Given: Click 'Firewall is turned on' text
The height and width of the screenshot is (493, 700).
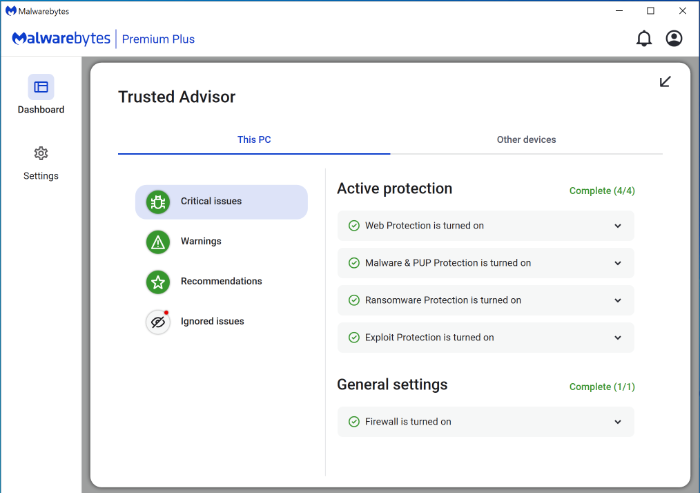Looking at the screenshot, I should pyautogui.click(x=408, y=422).
